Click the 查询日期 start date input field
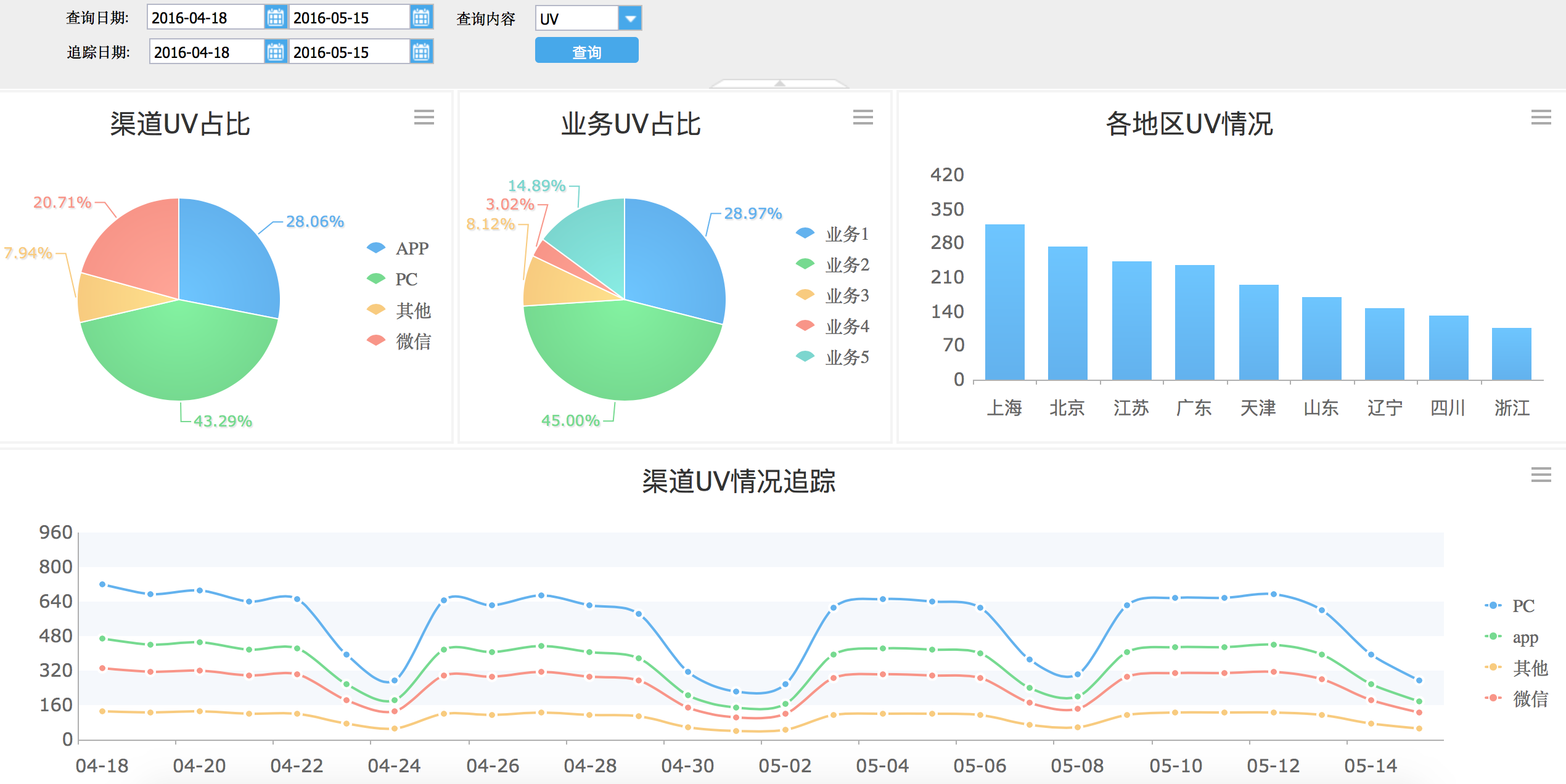 pyautogui.click(x=203, y=17)
